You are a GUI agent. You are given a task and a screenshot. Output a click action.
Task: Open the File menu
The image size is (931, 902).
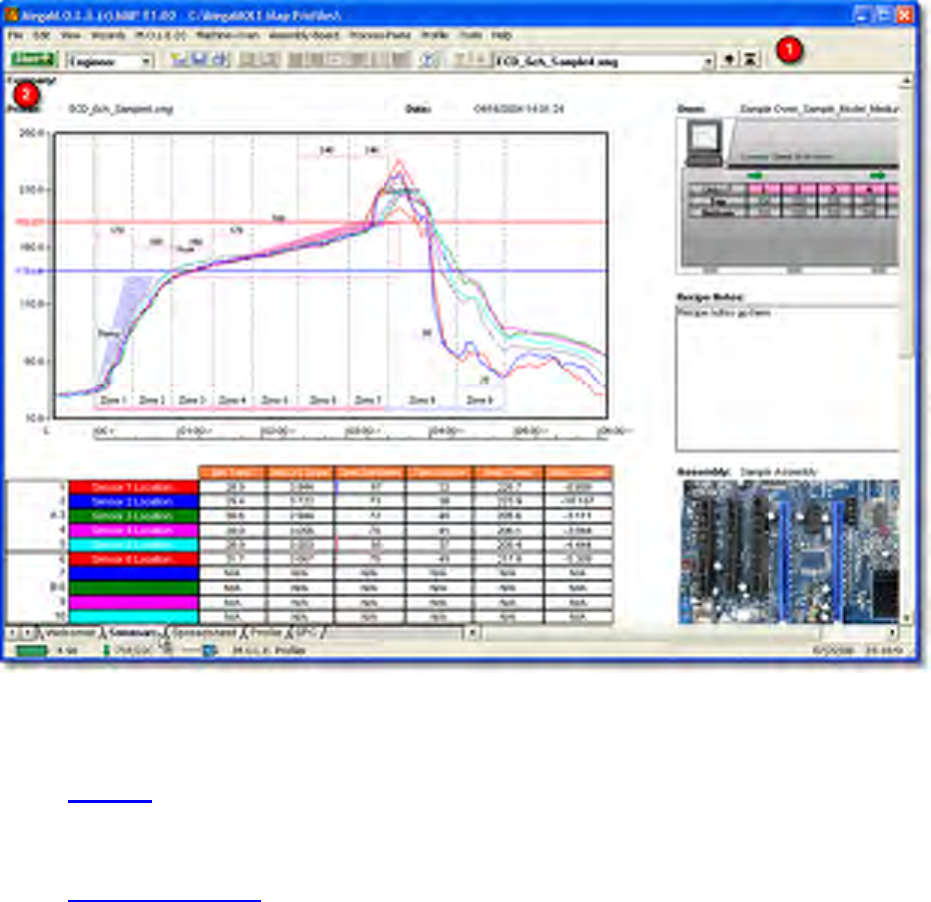pos(15,36)
